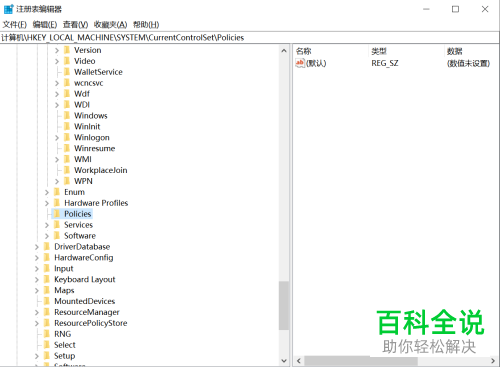Viewport: 500px width, 367px height.
Task: Select the Policies key
Action: 78,214
